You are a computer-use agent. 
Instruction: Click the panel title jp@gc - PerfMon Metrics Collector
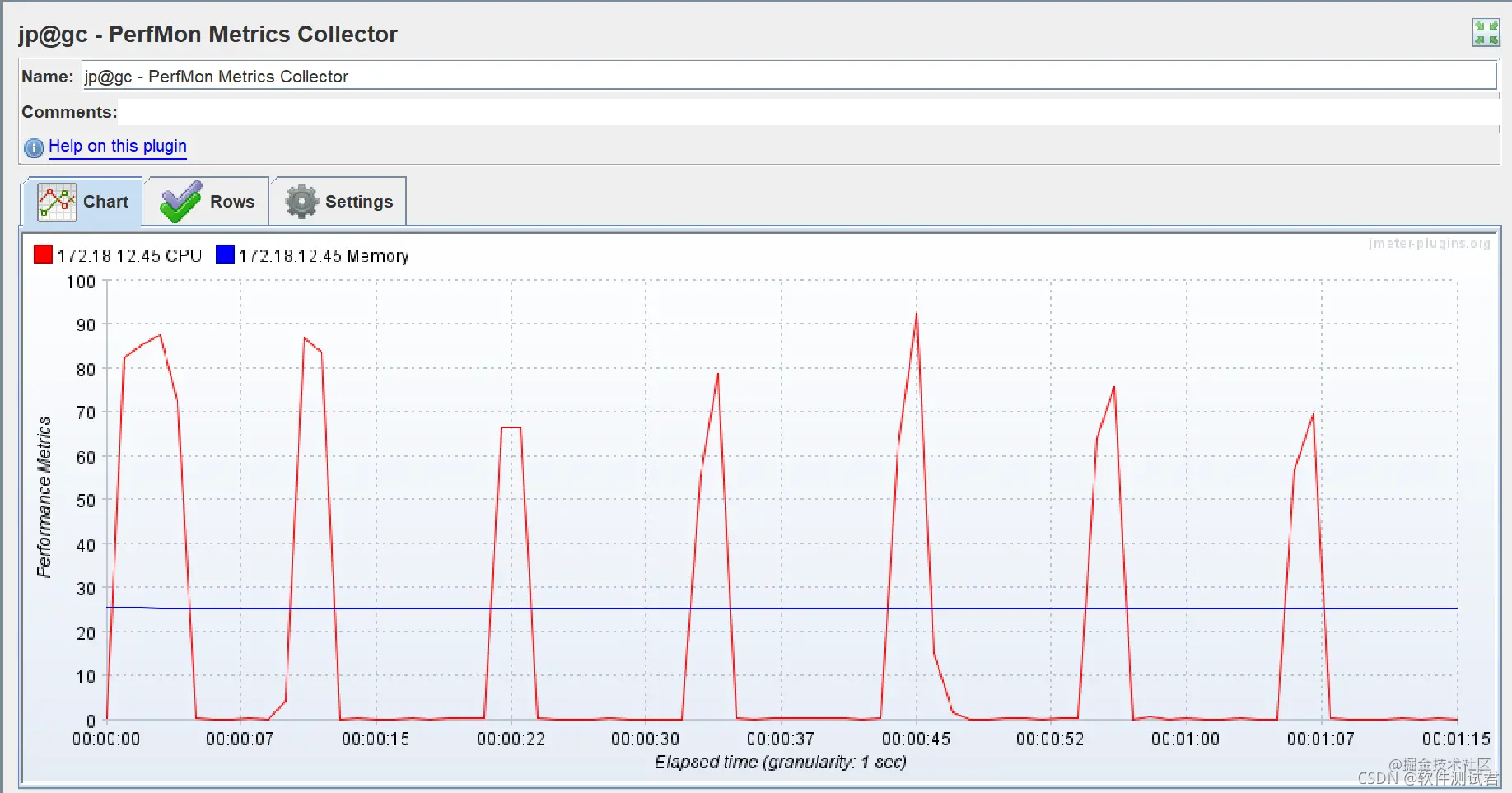pyautogui.click(x=208, y=34)
